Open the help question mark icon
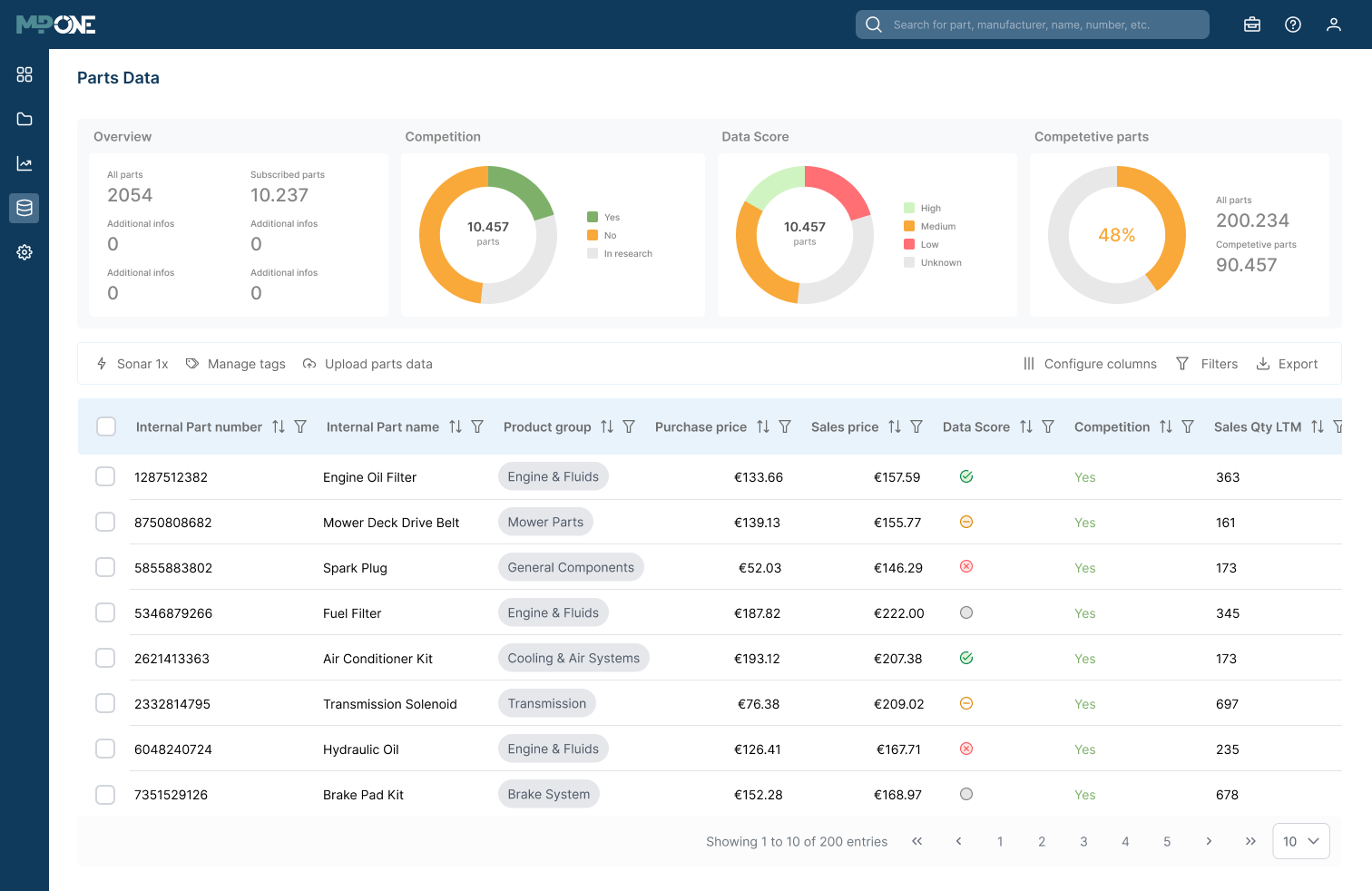 pos(1293,24)
